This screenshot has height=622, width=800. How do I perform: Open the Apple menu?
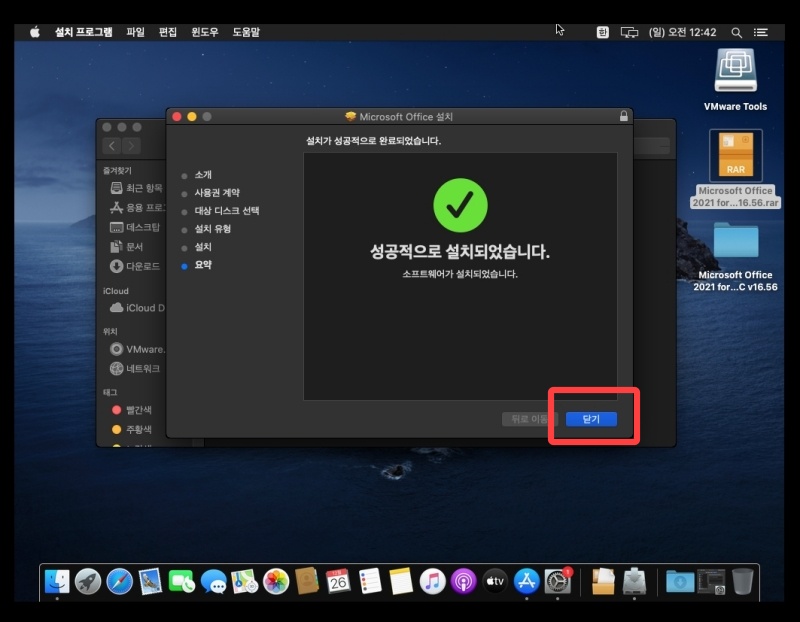pyautogui.click(x=35, y=32)
